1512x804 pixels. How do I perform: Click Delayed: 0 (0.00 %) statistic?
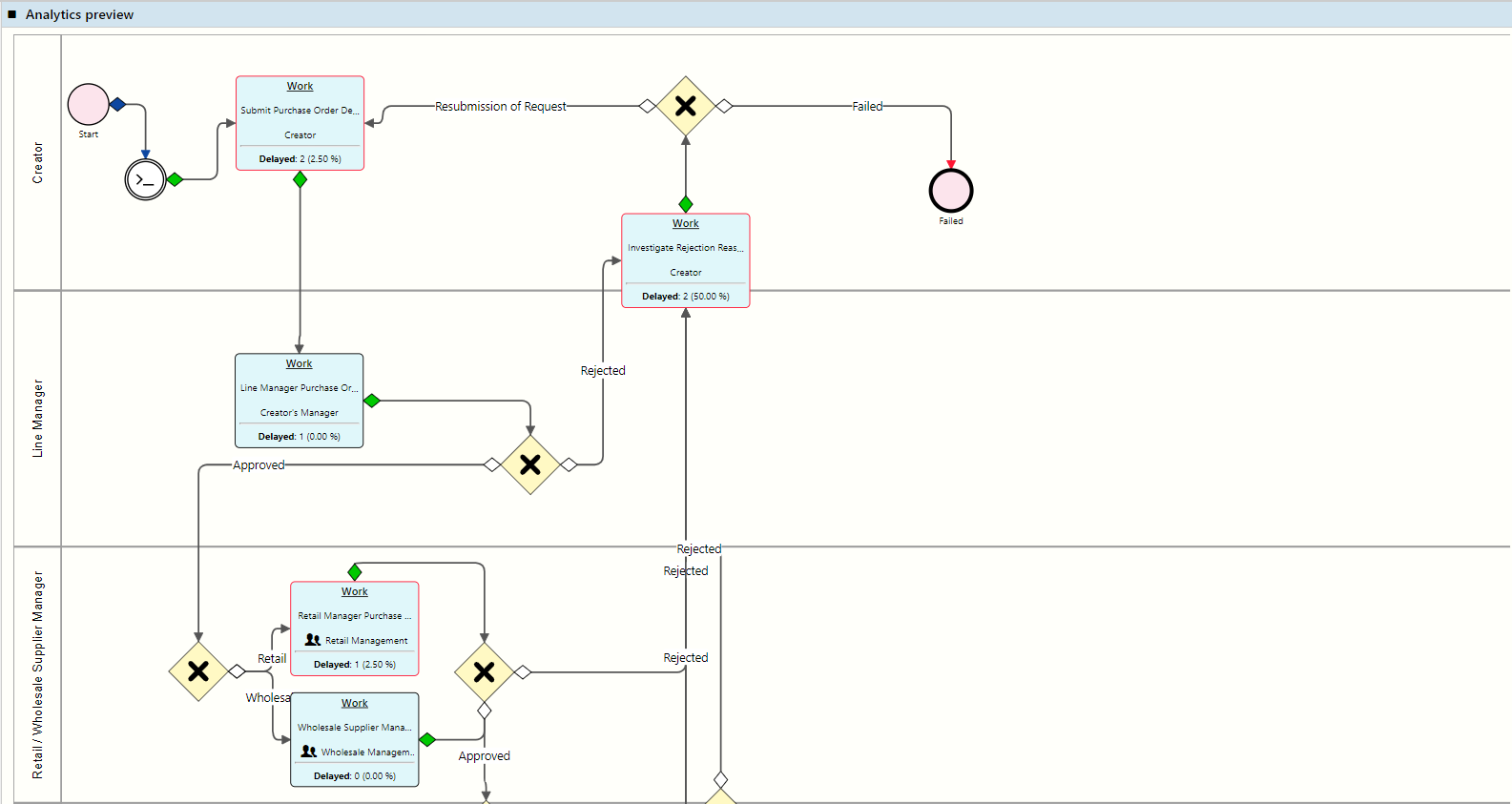coord(355,775)
